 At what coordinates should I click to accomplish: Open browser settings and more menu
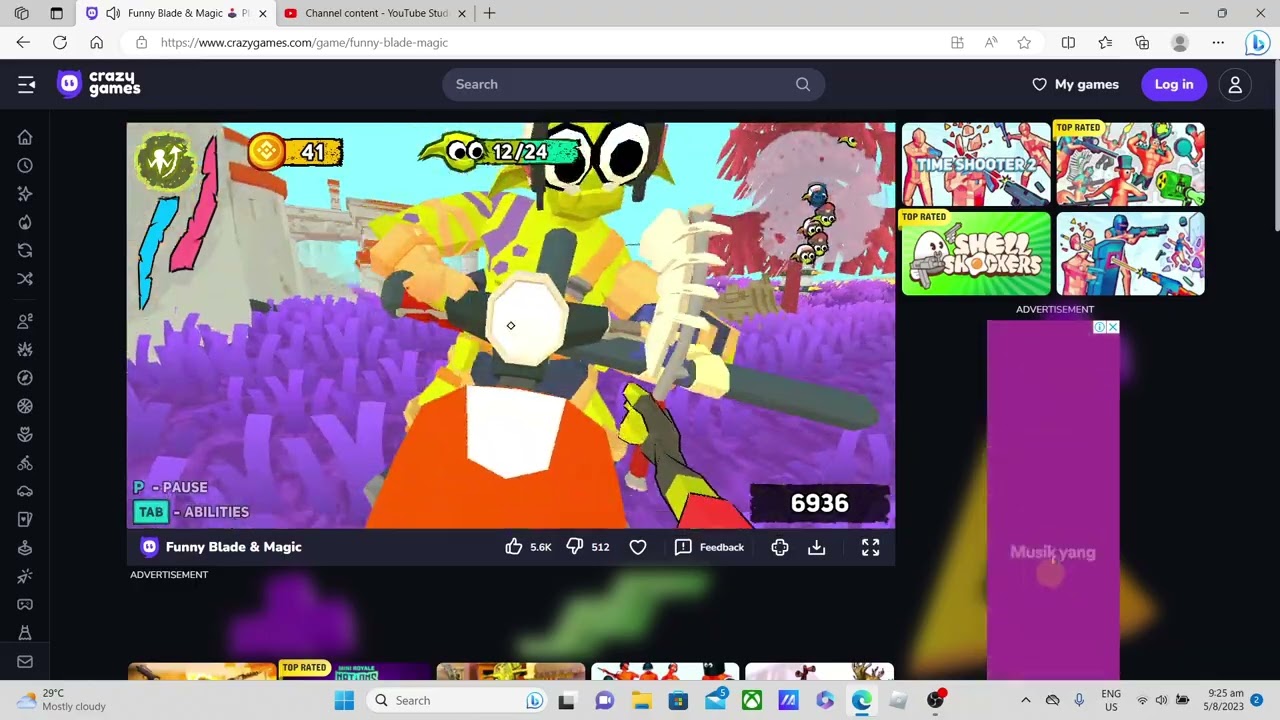click(1218, 43)
